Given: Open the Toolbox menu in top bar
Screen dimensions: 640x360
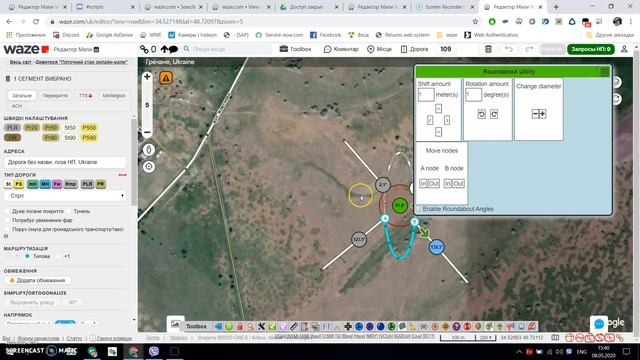Looking at the screenshot, I should [296, 49].
